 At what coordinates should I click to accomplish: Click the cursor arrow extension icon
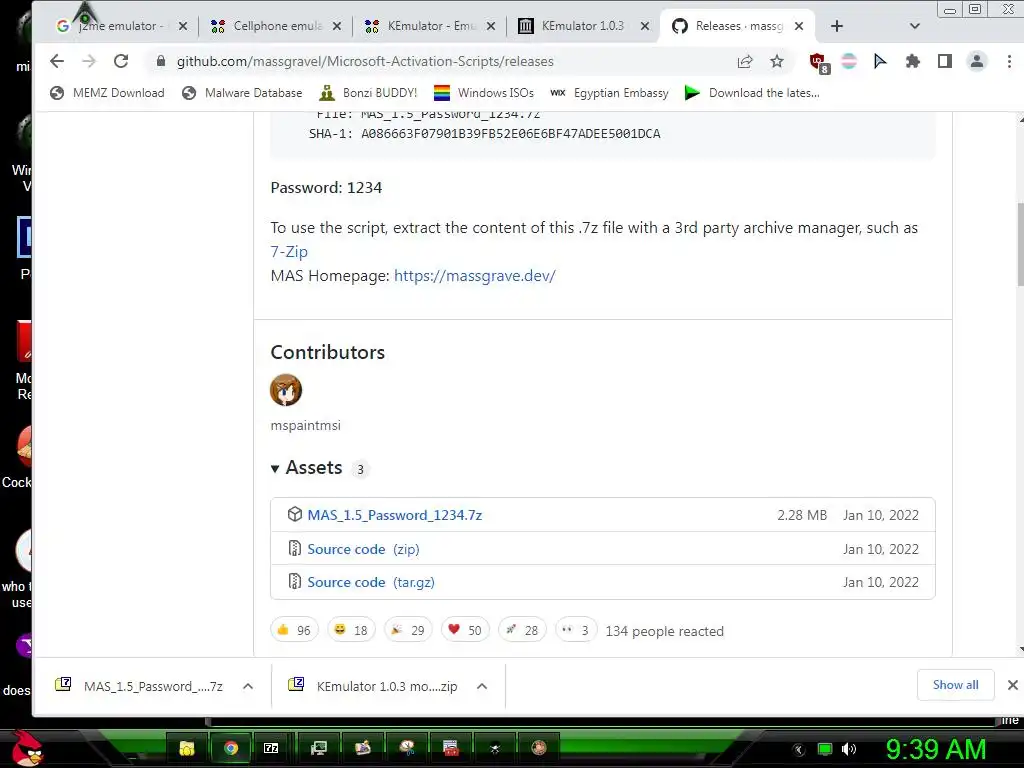click(x=880, y=61)
